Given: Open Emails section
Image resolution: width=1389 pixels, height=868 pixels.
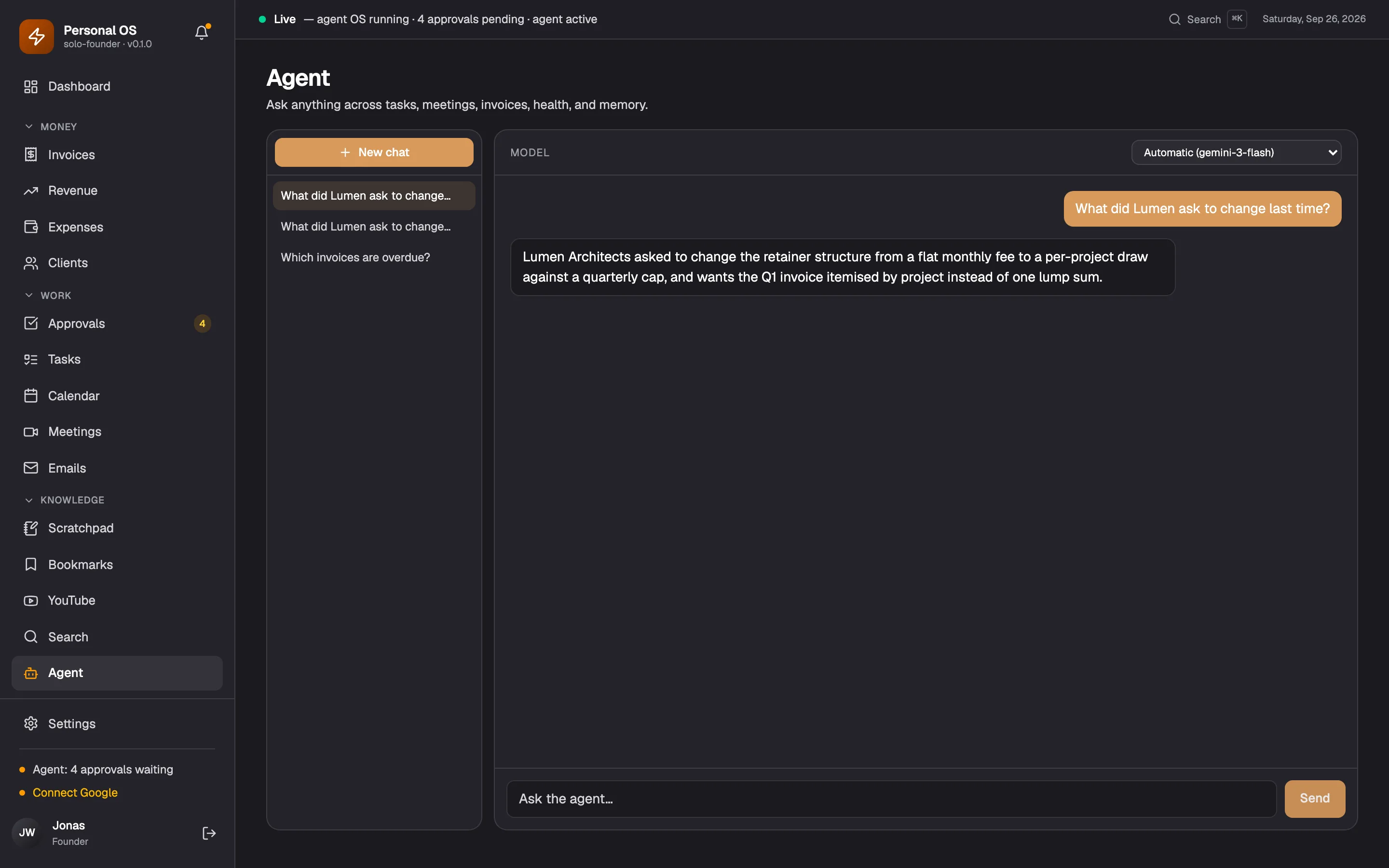Looking at the screenshot, I should 117,468.
